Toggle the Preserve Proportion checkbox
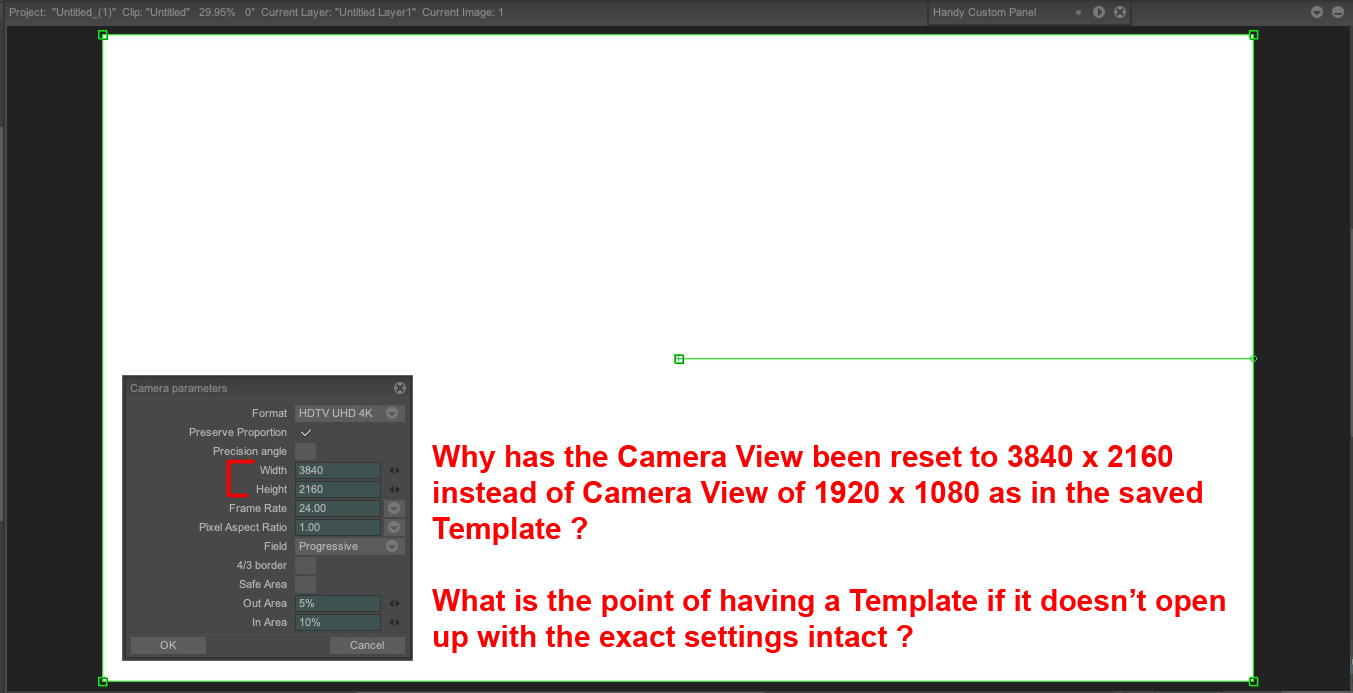 (x=306, y=432)
